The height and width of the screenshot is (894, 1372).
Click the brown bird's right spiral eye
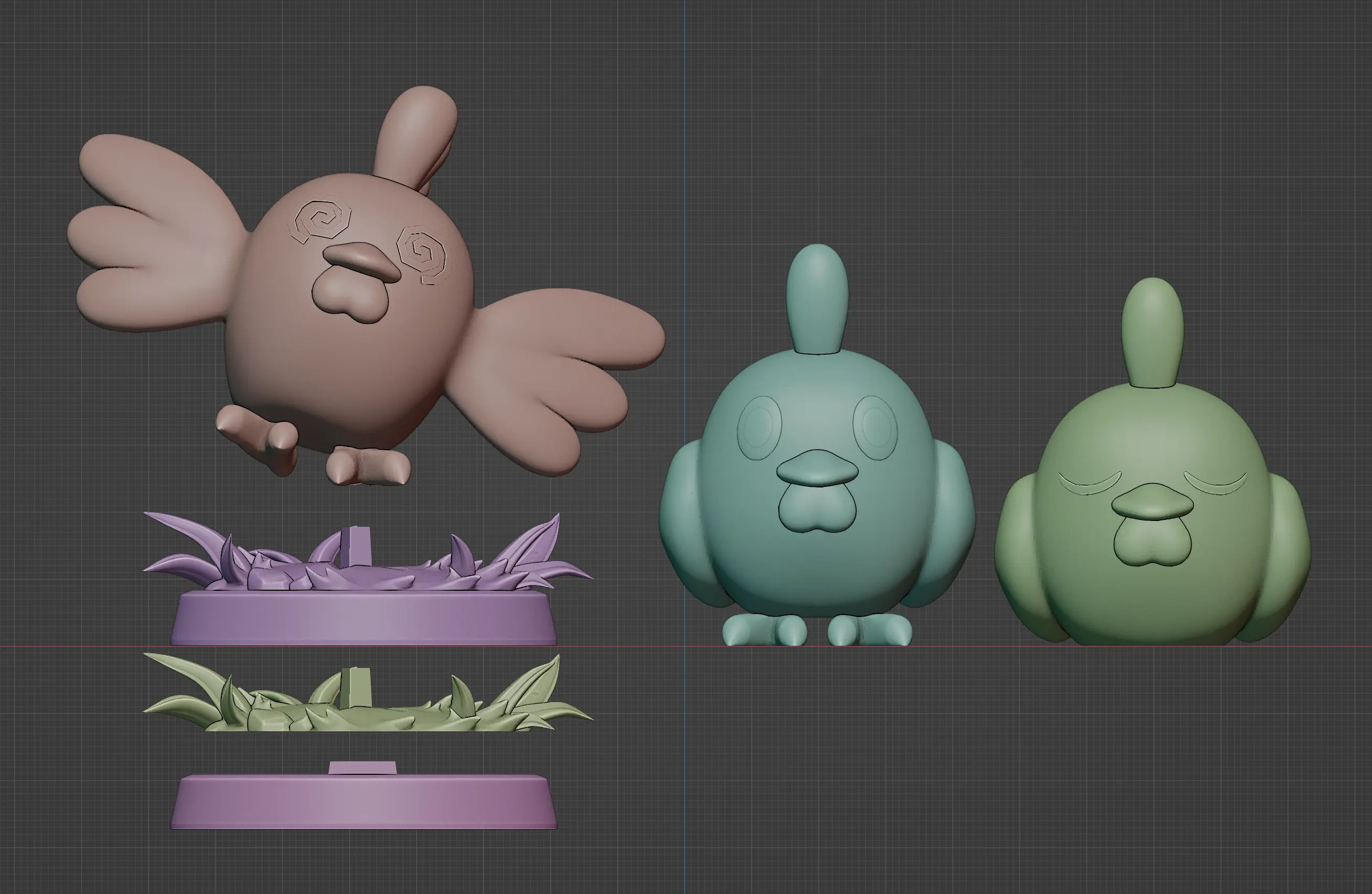[x=423, y=255]
